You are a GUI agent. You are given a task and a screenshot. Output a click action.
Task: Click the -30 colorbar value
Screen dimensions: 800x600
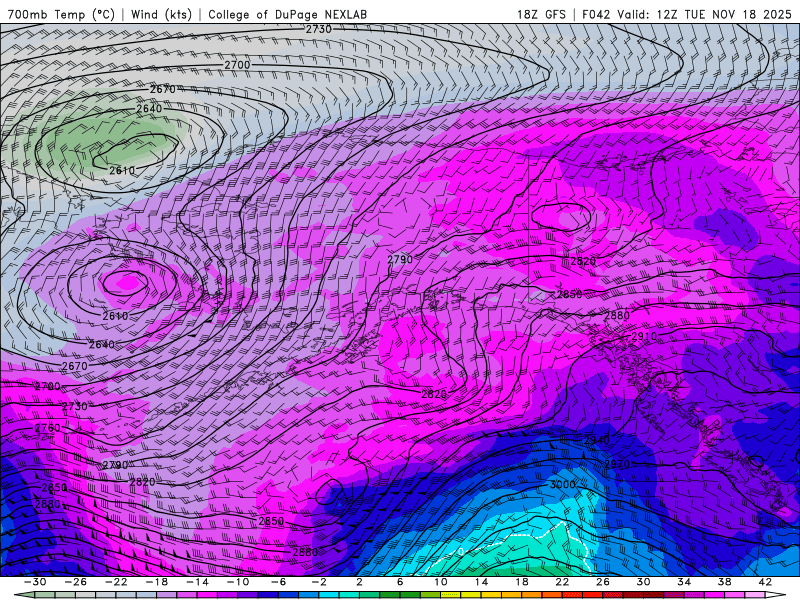(35, 582)
